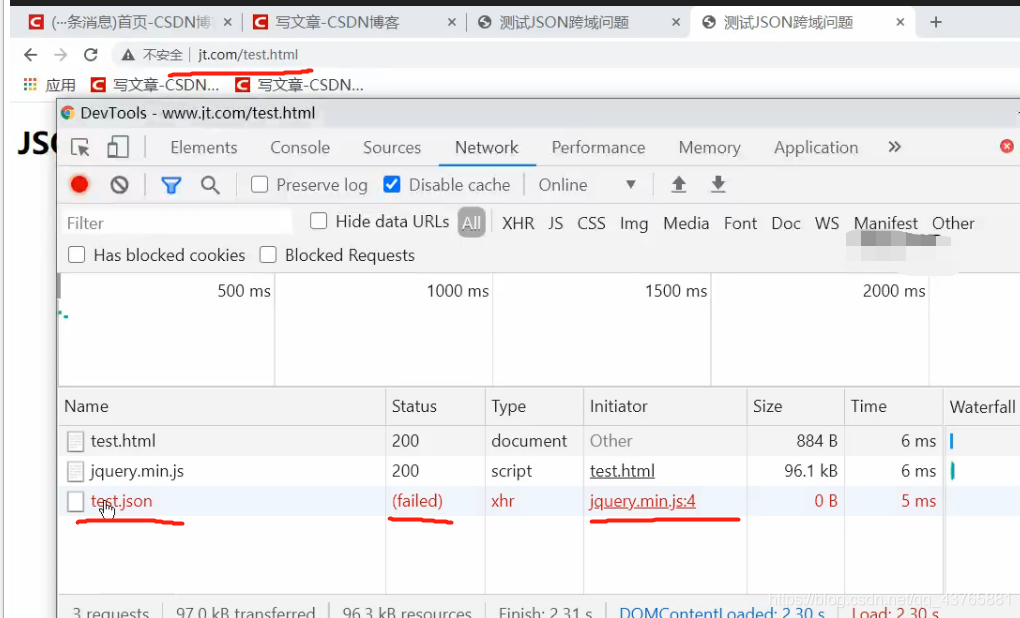Toggle the device toolbar icon

click(x=118, y=147)
